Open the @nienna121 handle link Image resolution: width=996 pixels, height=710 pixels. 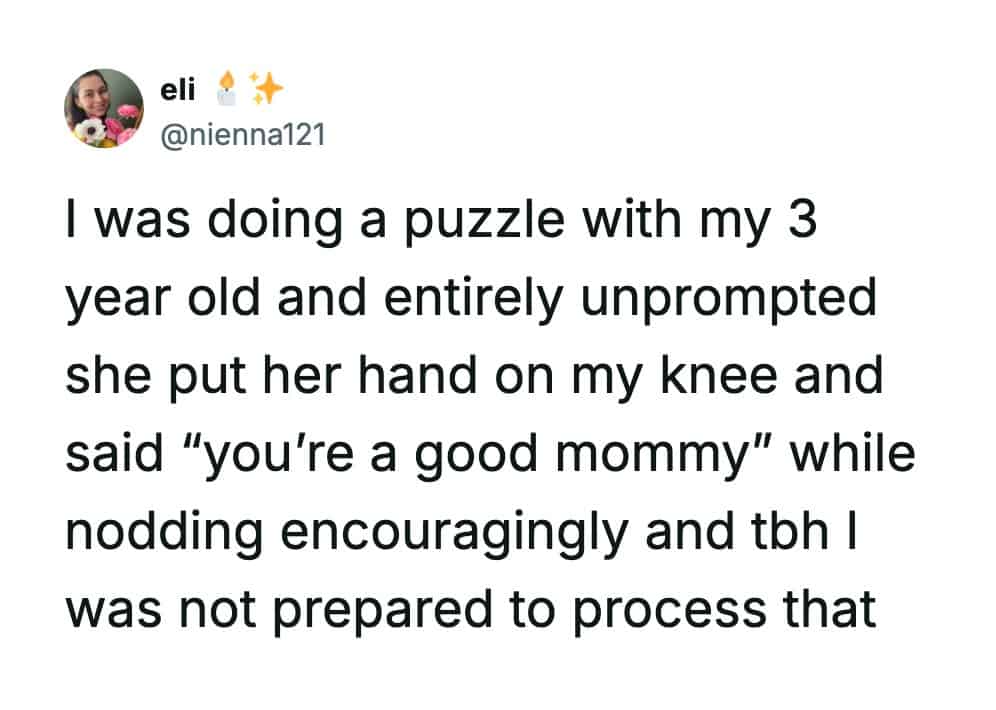(x=242, y=133)
